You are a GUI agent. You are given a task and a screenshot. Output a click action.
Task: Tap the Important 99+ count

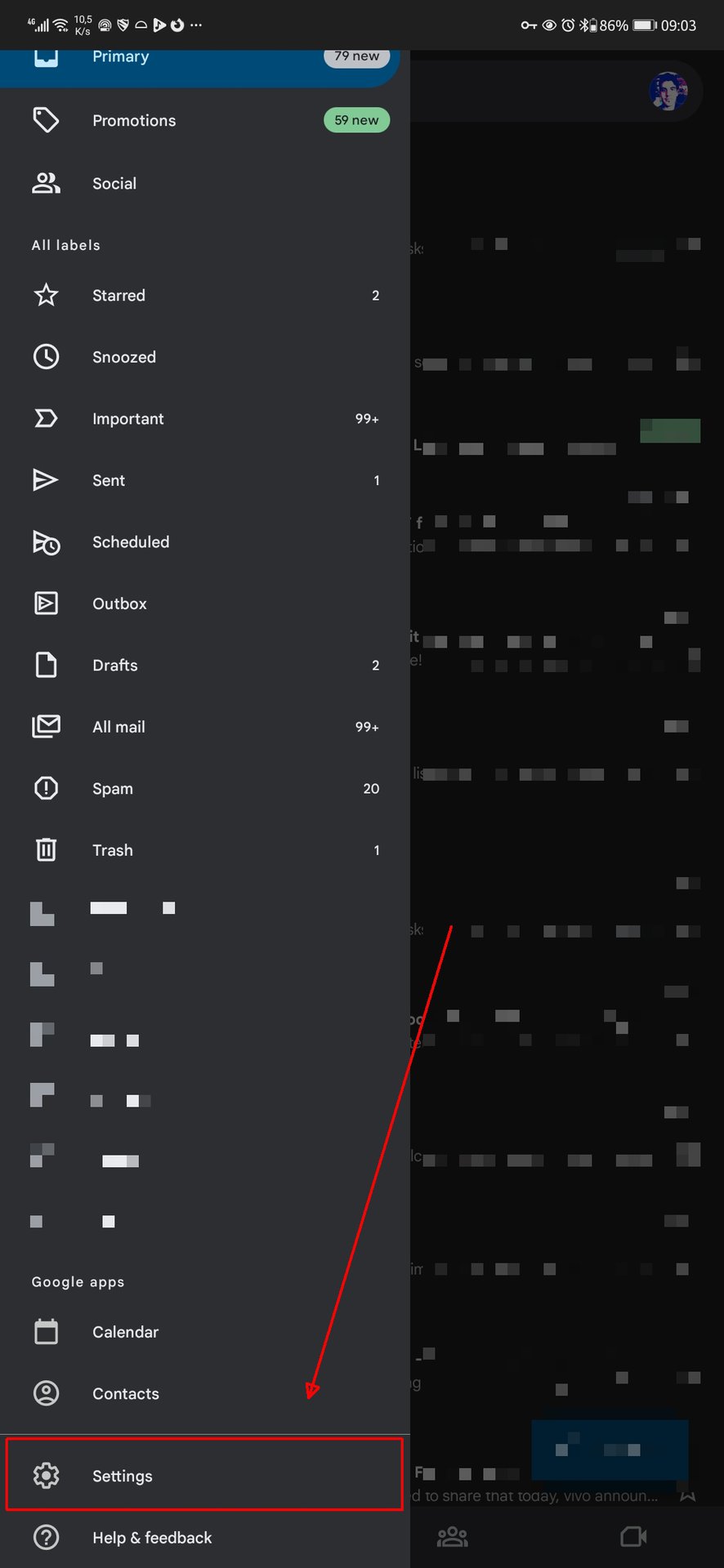tap(367, 419)
